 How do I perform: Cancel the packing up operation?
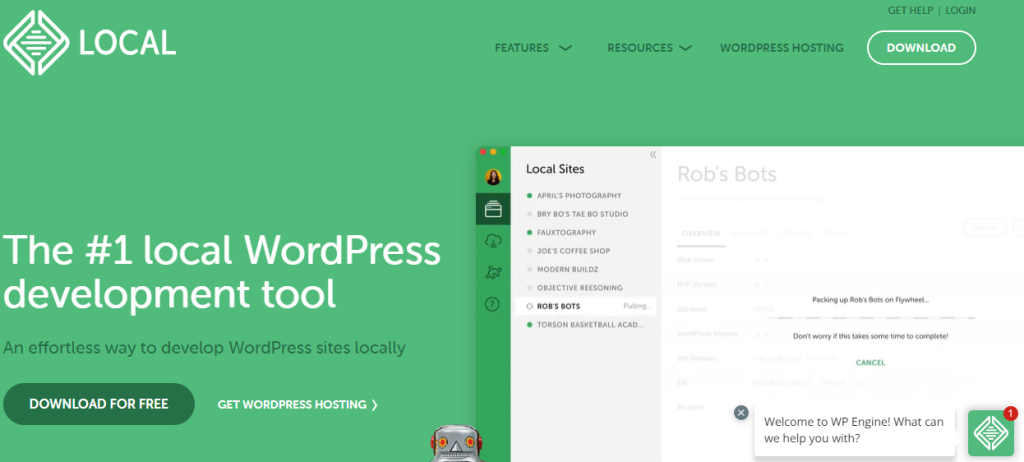coord(870,362)
